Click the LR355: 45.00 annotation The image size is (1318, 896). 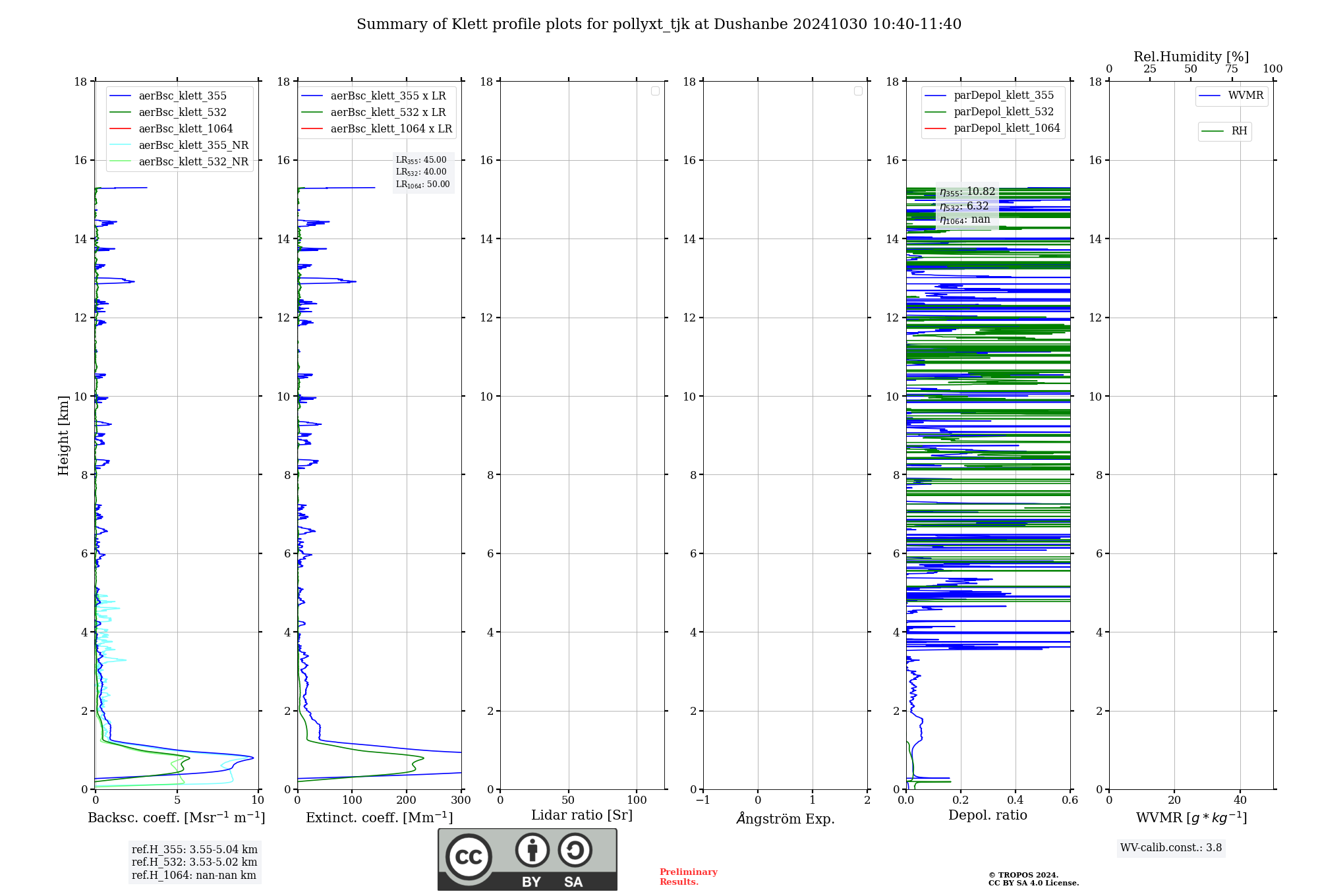[421, 160]
